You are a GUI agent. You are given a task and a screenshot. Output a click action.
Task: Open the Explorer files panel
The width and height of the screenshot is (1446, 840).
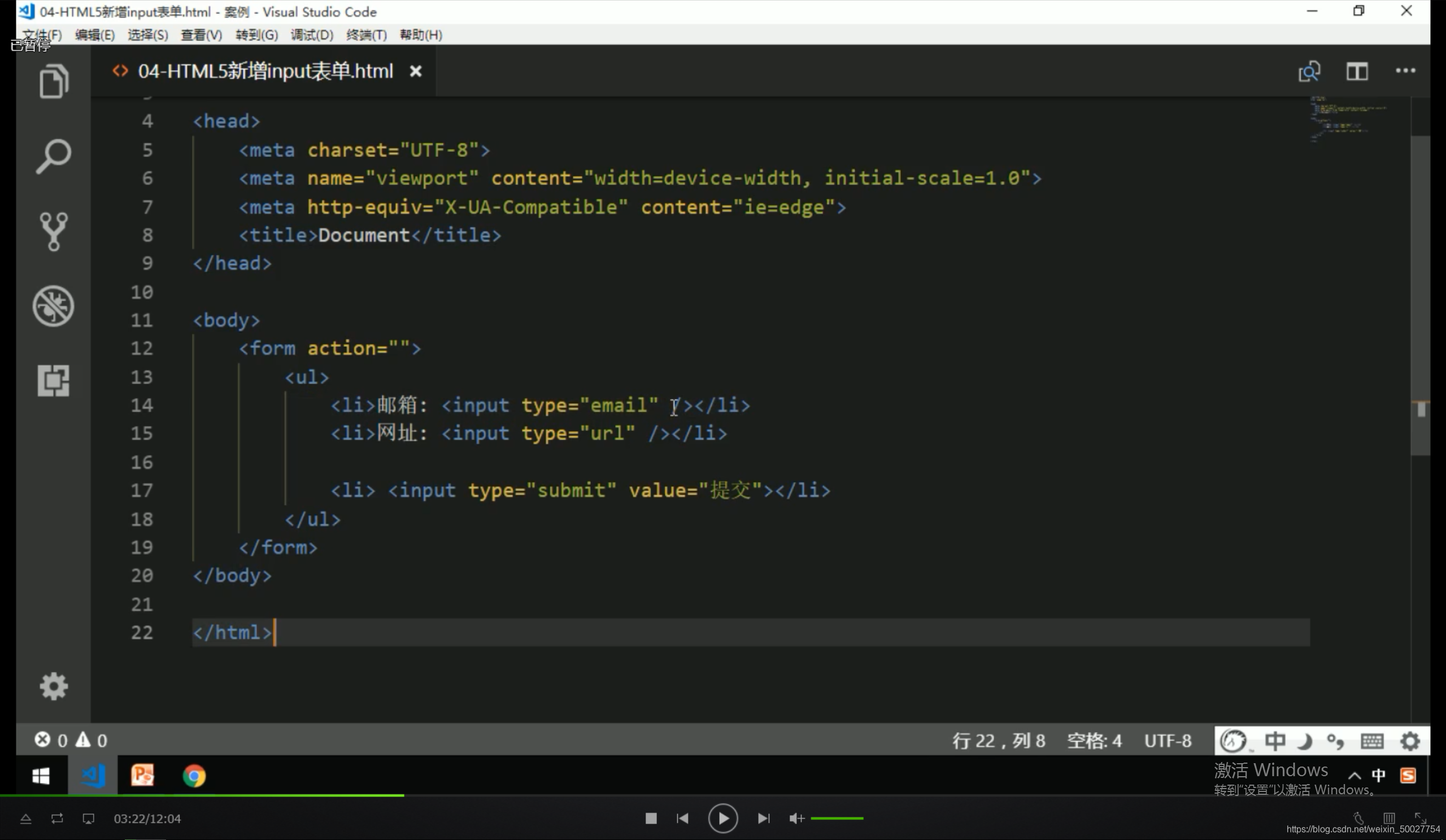pyautogui.click(x=53, y=81)
